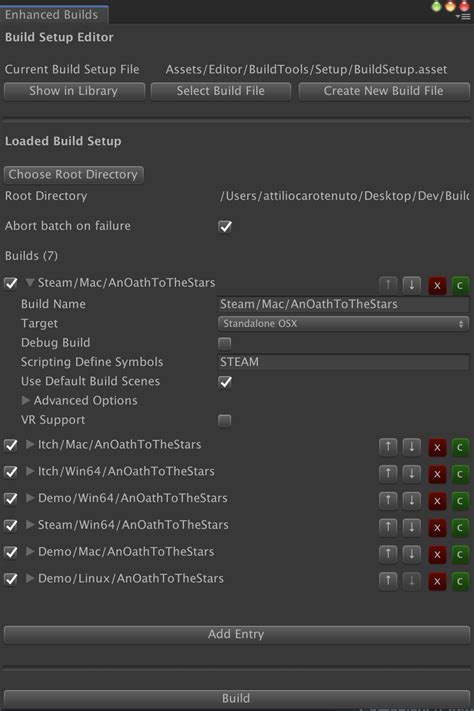Delete the Demo/Win64 build entry
The width and height of the screenshot is (474, 711).
(437, 501)
